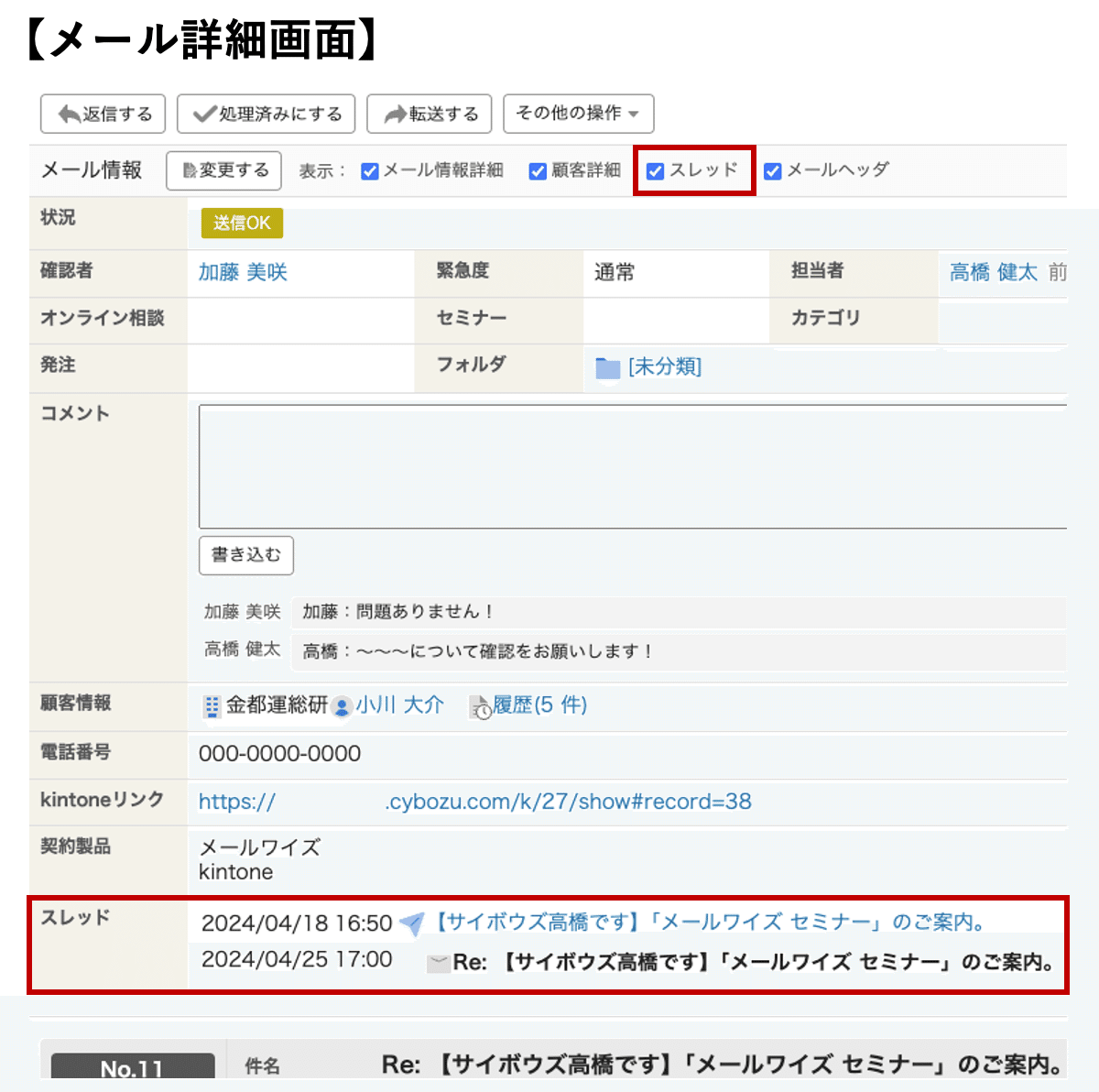Click the building icon beside 金都運総研
This screenshot has width=1099, height=1092.
point(212,705)
